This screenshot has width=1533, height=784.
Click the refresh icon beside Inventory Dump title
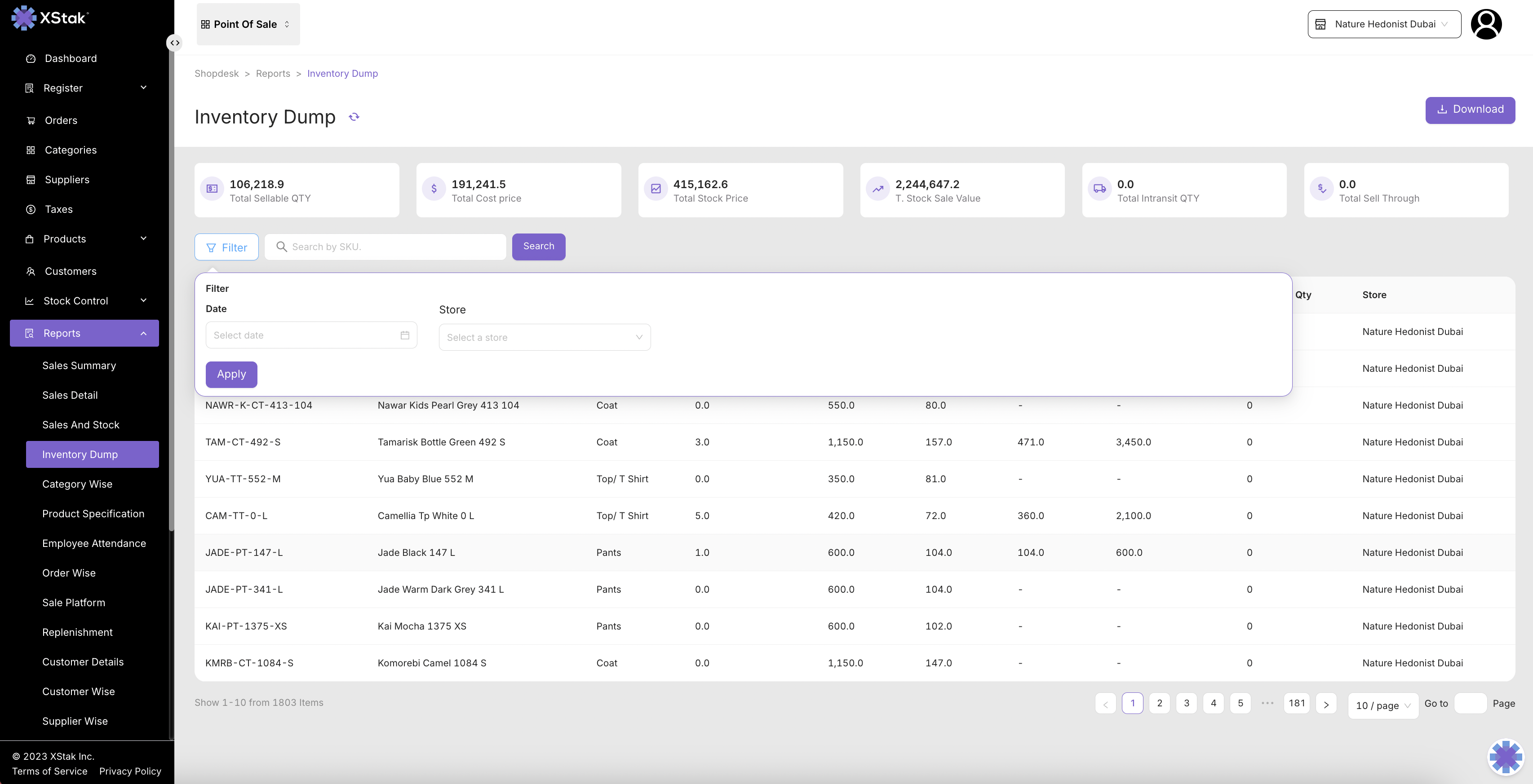pyautogui.click(x=354, y=117)
